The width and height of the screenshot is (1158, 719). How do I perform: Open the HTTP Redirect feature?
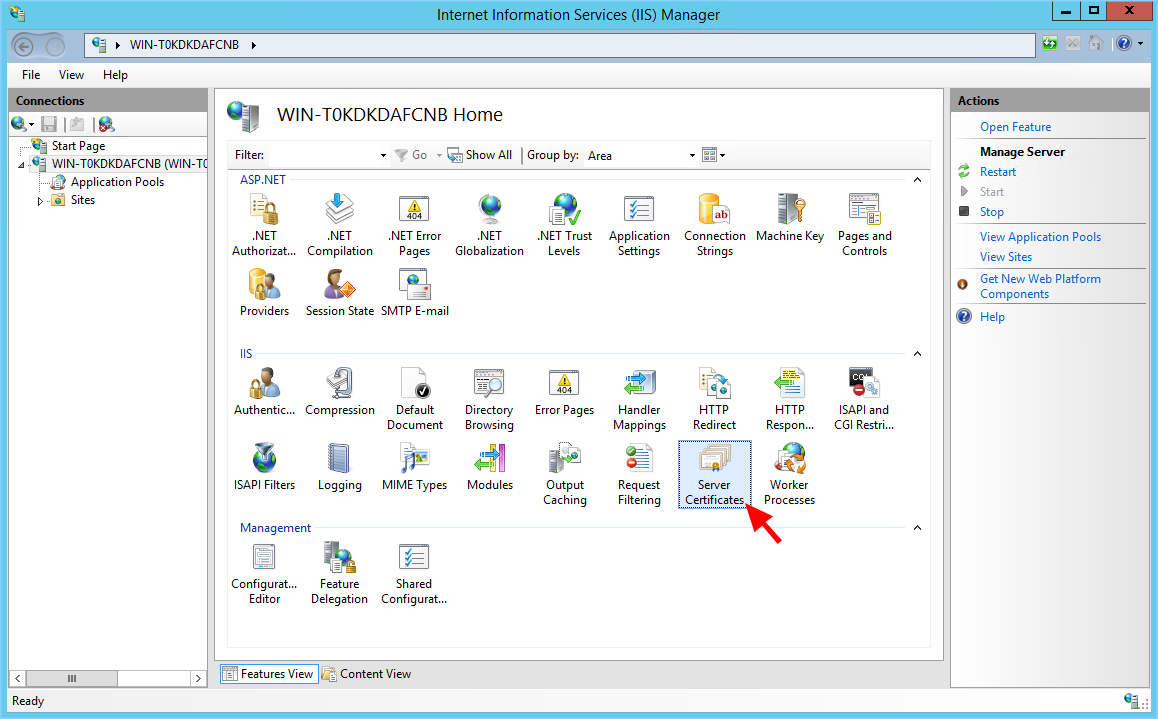tap(714, 399)
